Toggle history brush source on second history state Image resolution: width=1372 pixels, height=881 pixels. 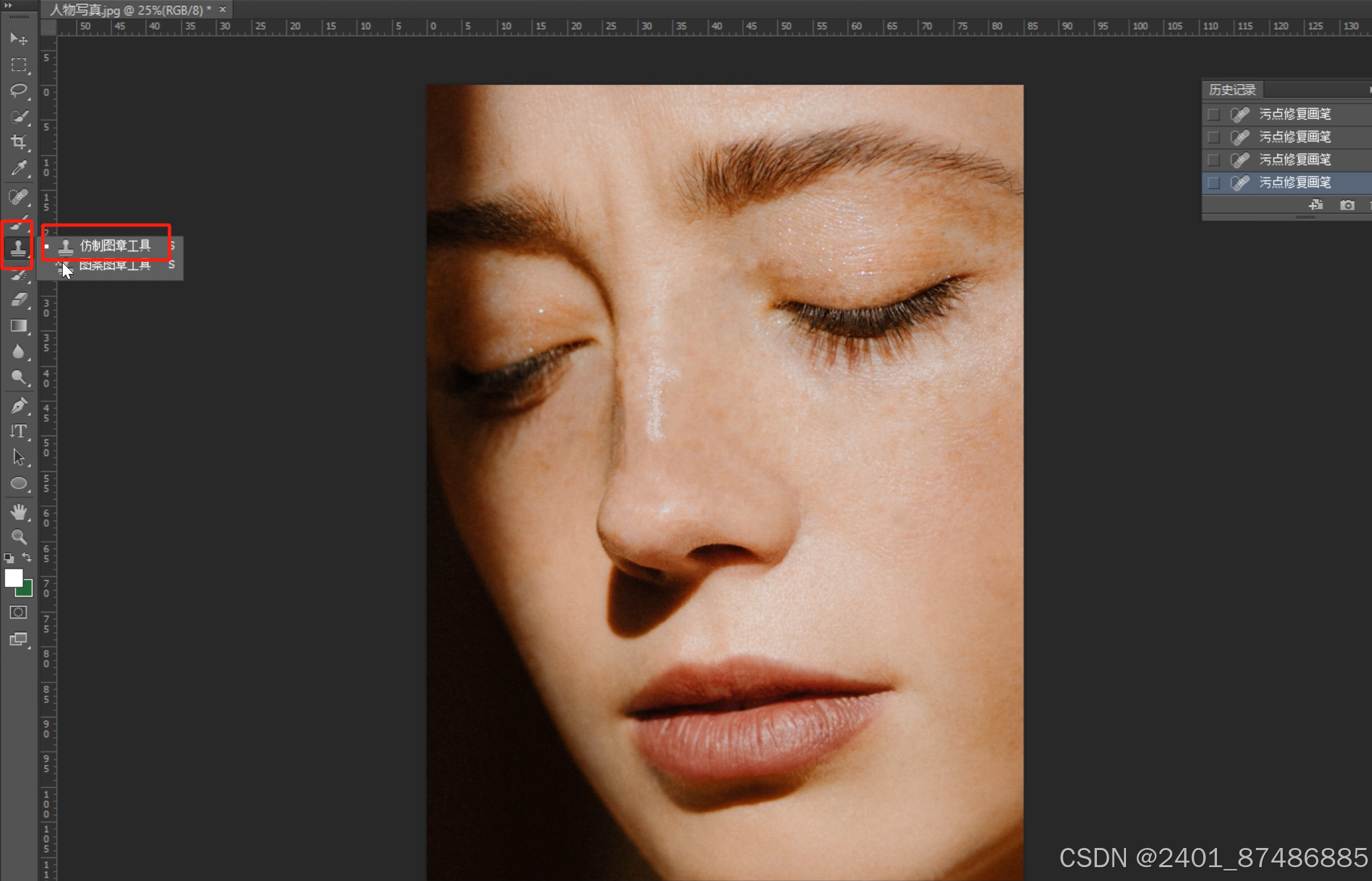pos(1213,137)
